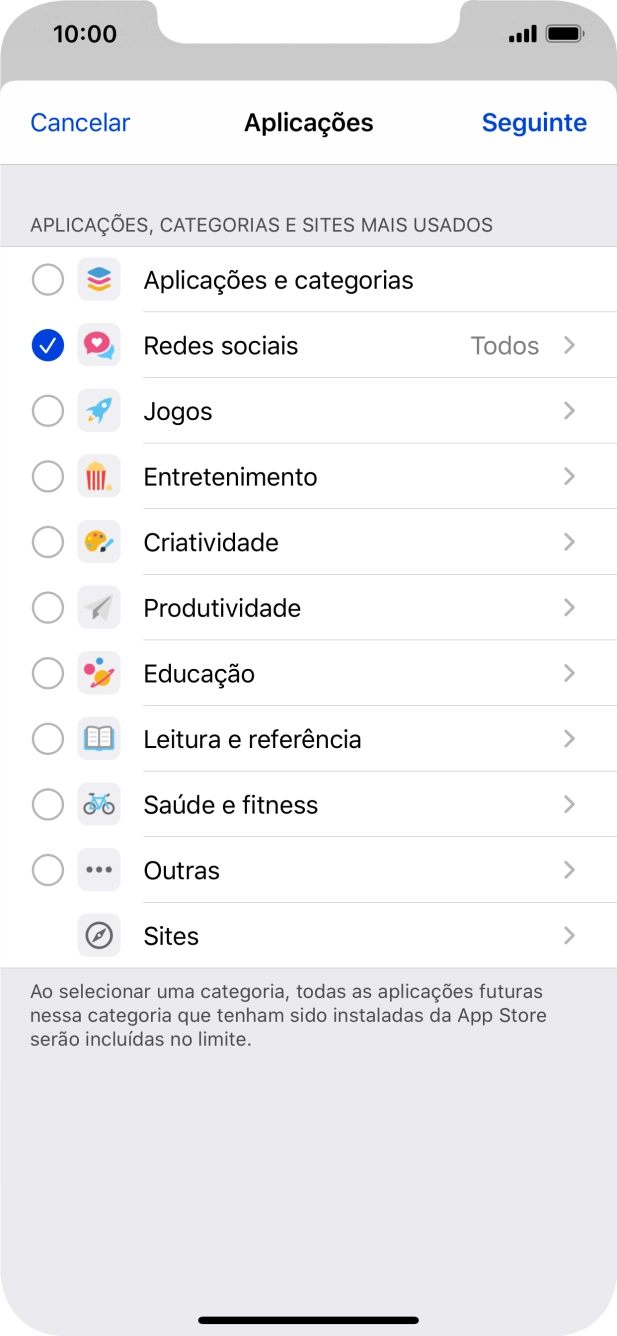617x1336 pixels.
Task: Tap the Sites compass icon
Action: coord(99,936)
